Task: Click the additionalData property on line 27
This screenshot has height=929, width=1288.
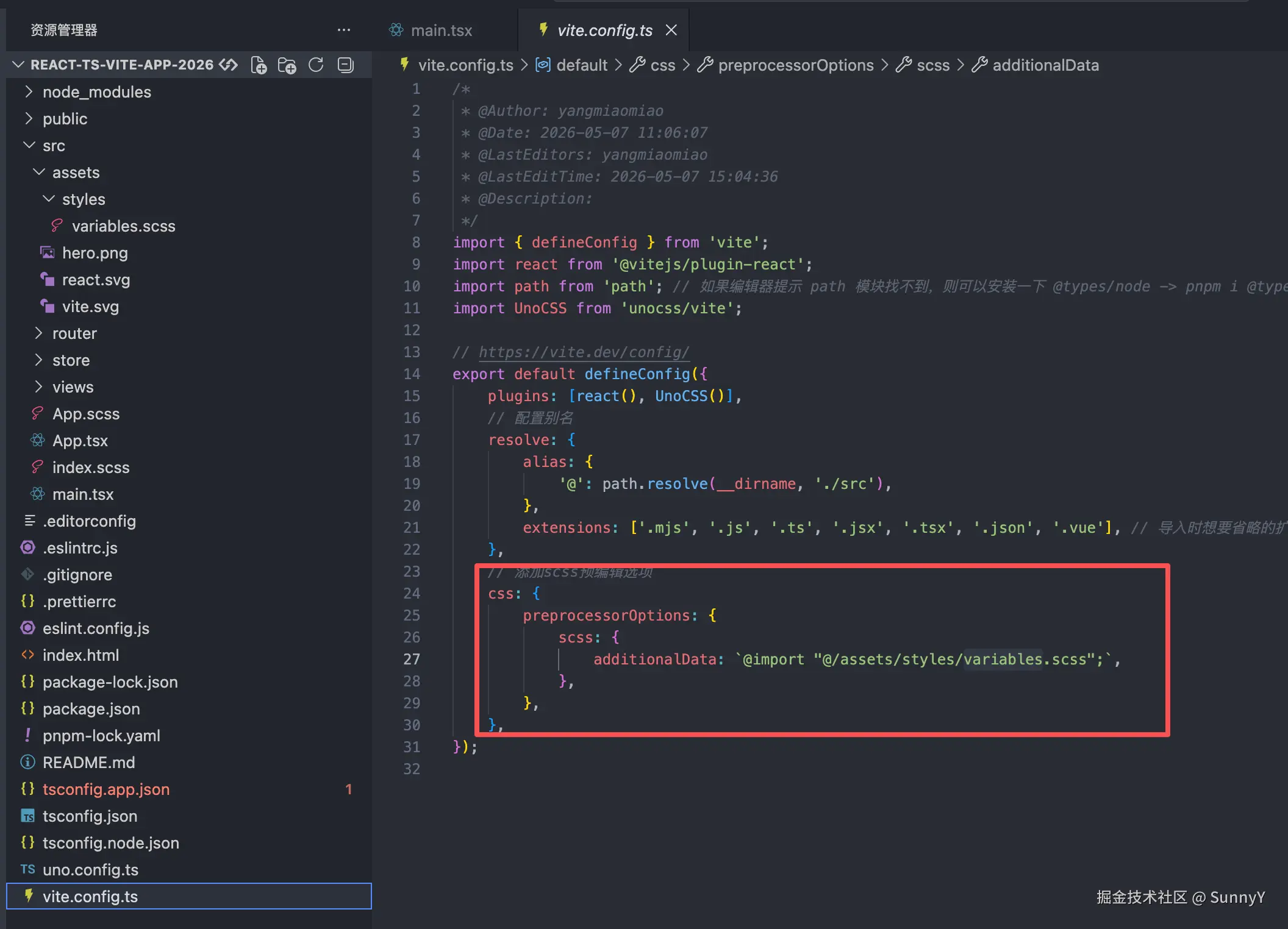Action: 654,660
